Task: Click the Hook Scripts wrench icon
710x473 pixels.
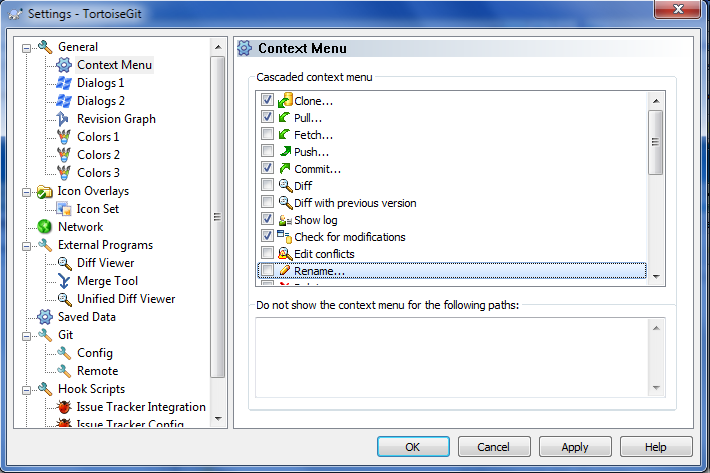Action: coord(45,389)
